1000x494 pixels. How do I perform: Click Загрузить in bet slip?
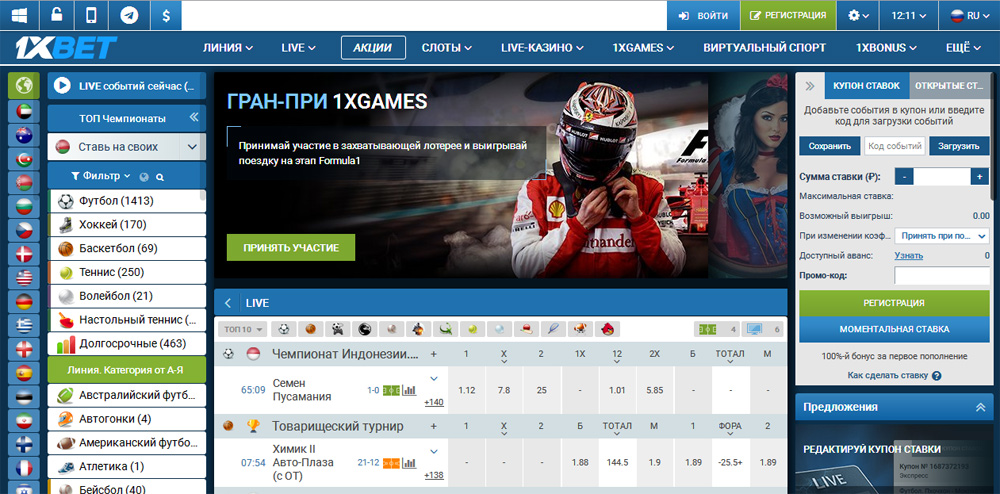click(959, 146)
